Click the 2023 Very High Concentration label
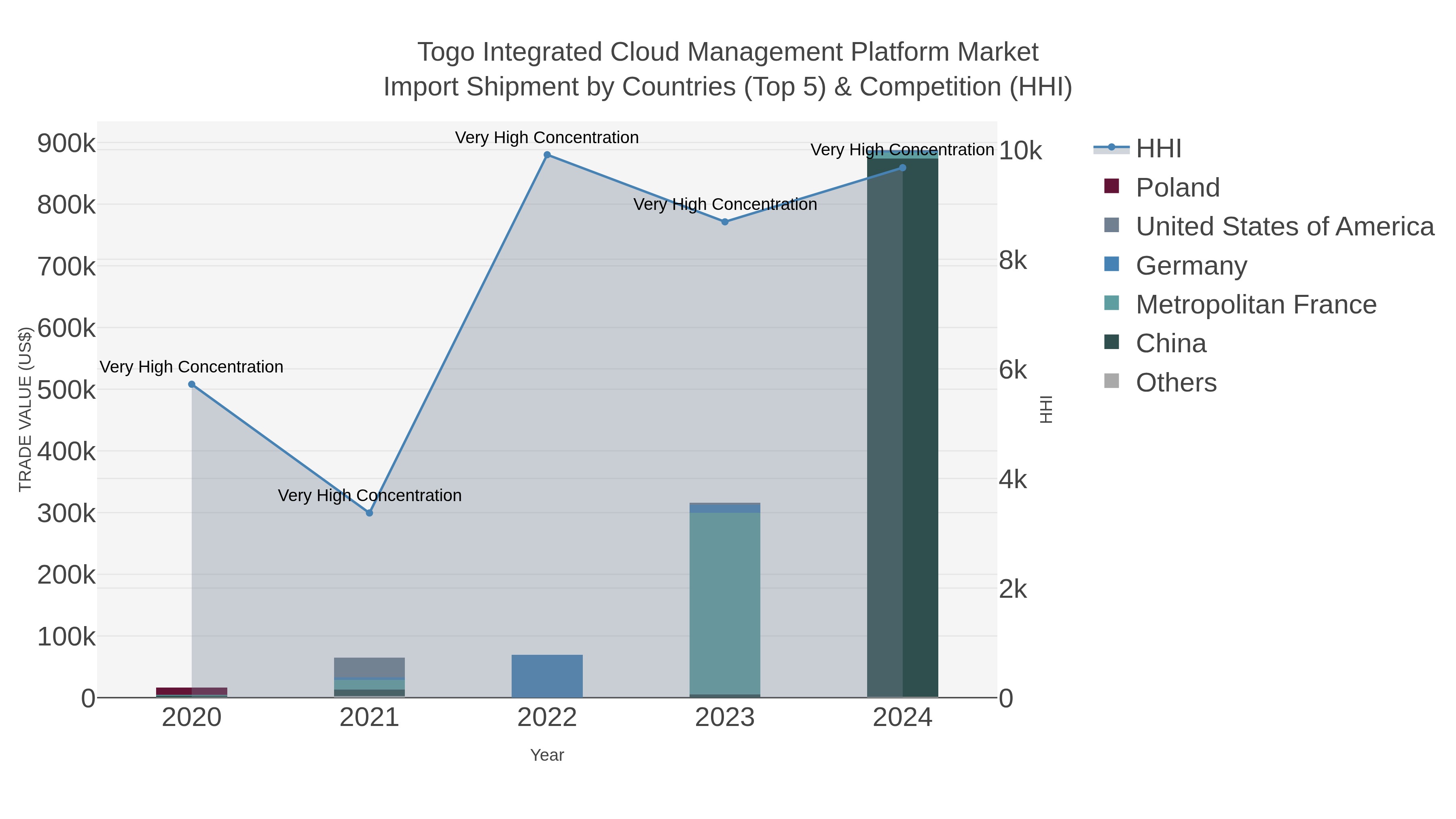This screenshot has width=1456, height=819. (725, 204)
